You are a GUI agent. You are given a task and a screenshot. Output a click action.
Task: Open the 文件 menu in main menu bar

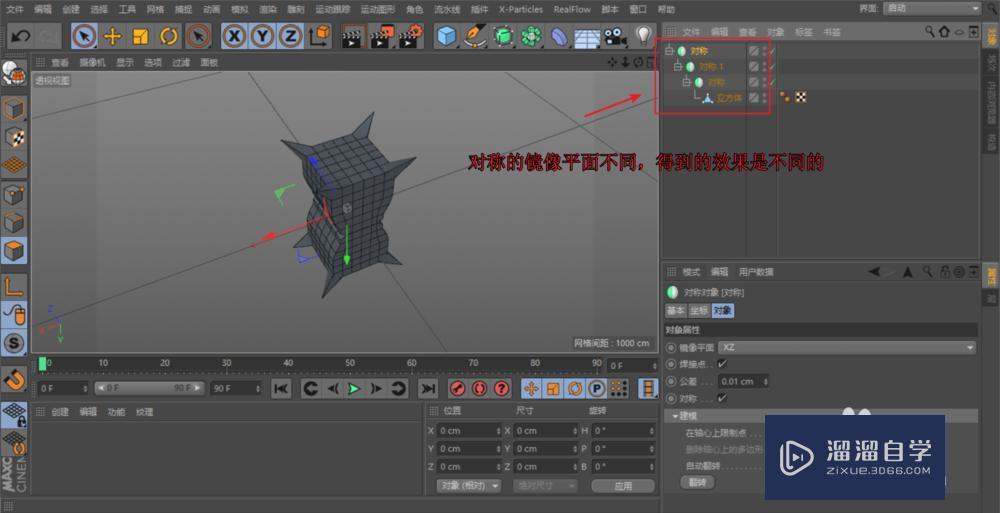[x=15, y=9]
